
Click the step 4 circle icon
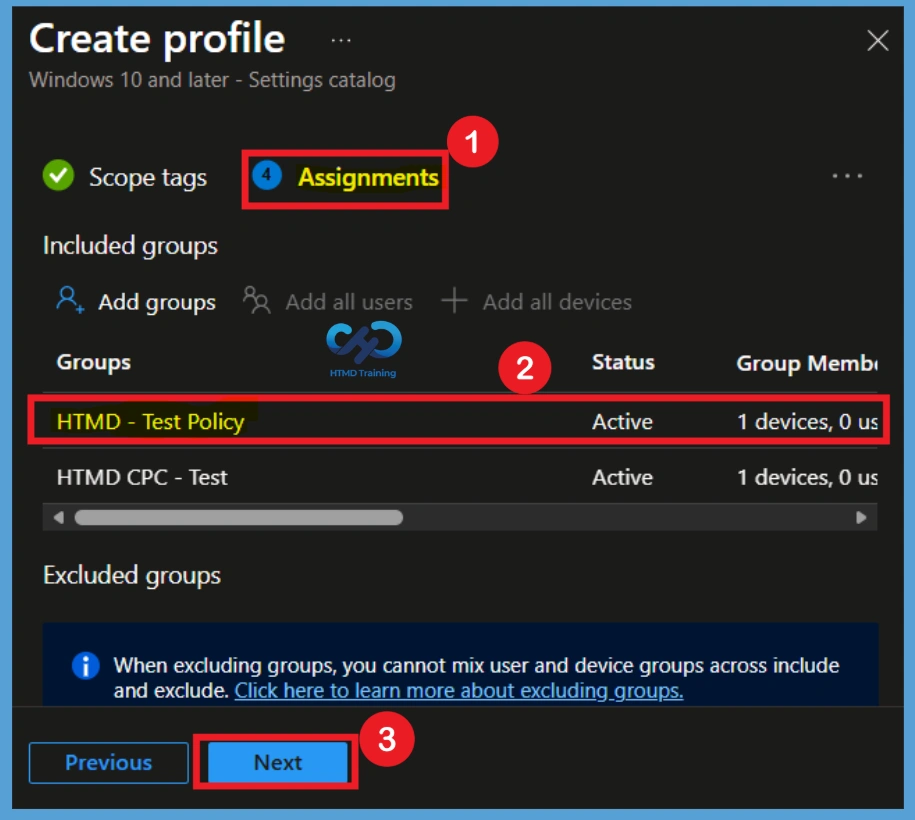267,175
